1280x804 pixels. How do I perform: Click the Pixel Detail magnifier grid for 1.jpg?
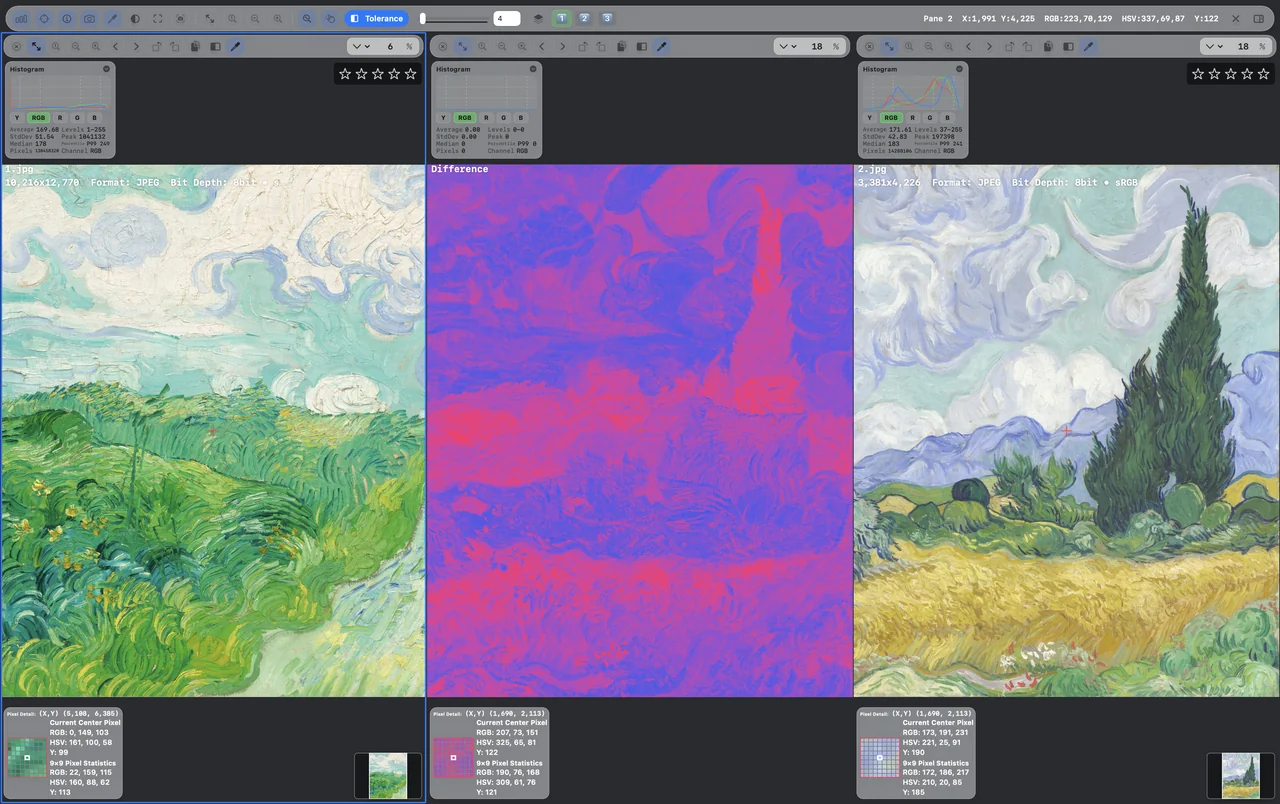click(x=27, y=758)
